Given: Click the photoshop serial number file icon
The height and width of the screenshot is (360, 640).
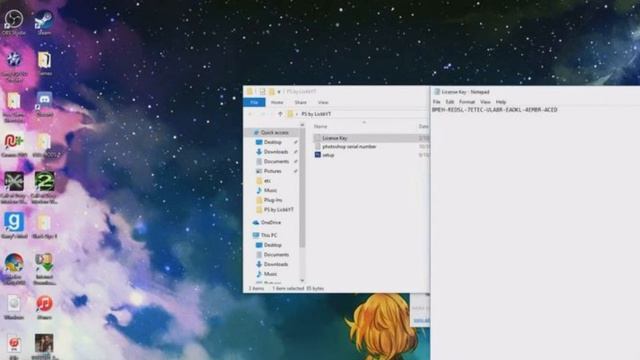Looking at the screenshot, I should pyautogui.click(x=318, y=147).
